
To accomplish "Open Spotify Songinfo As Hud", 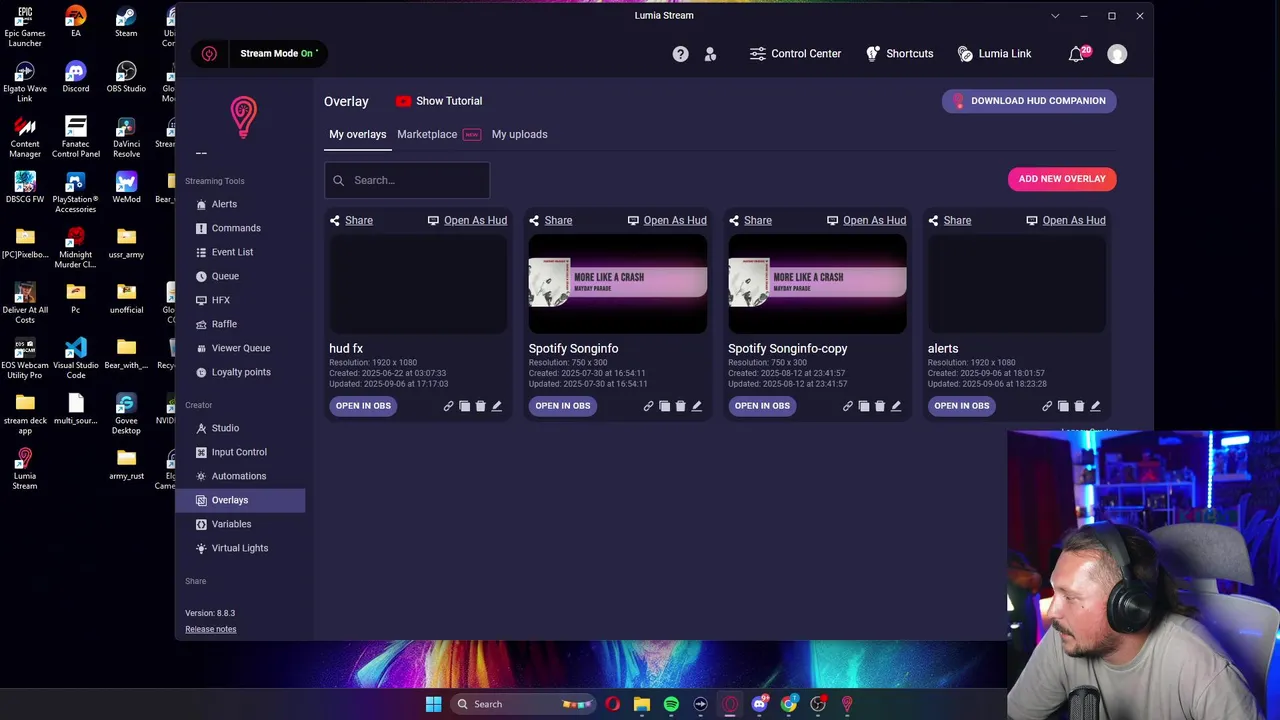I will (667, 220).
